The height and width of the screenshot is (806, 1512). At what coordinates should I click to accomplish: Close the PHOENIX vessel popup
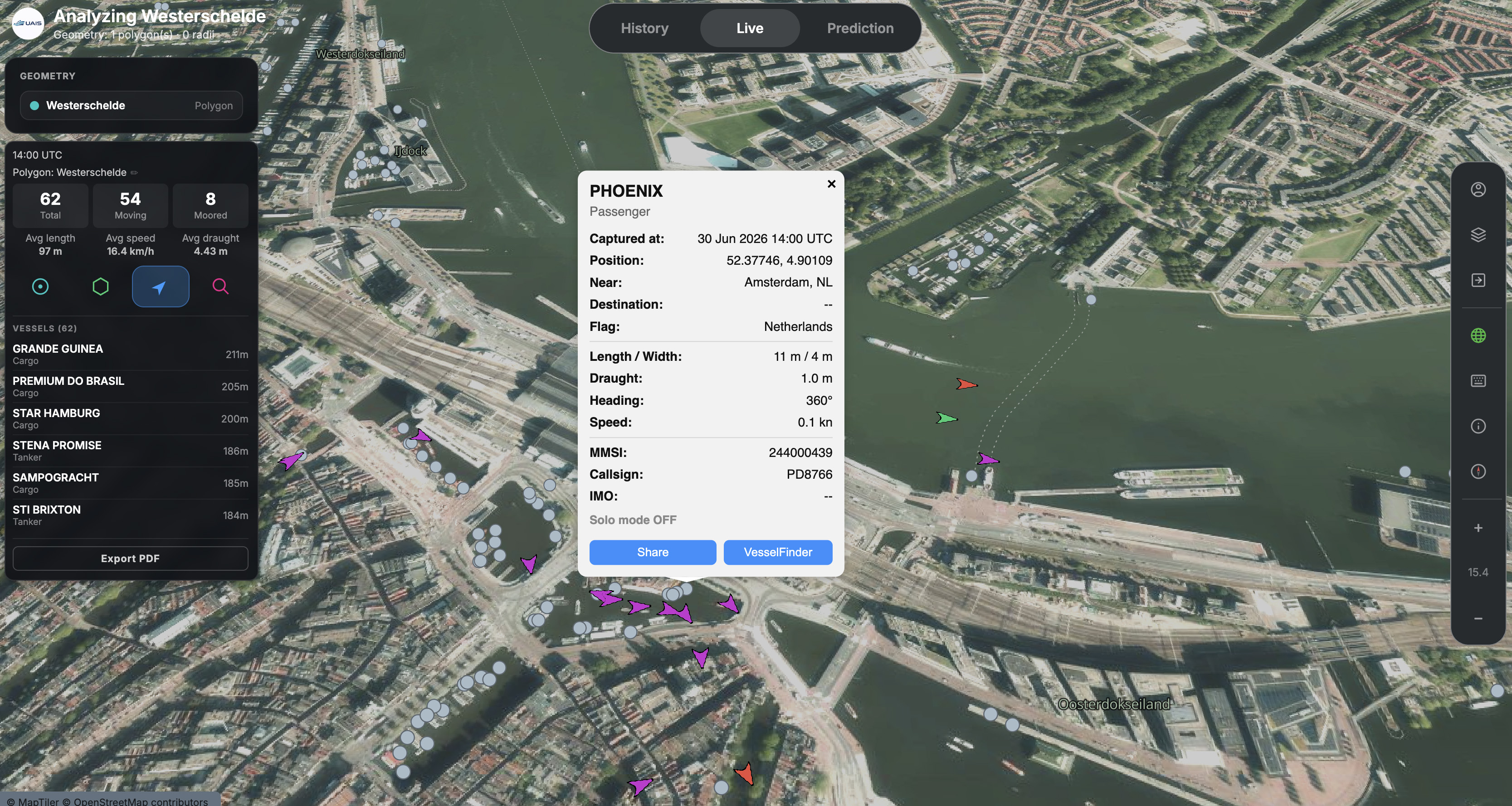coord(831,184)
